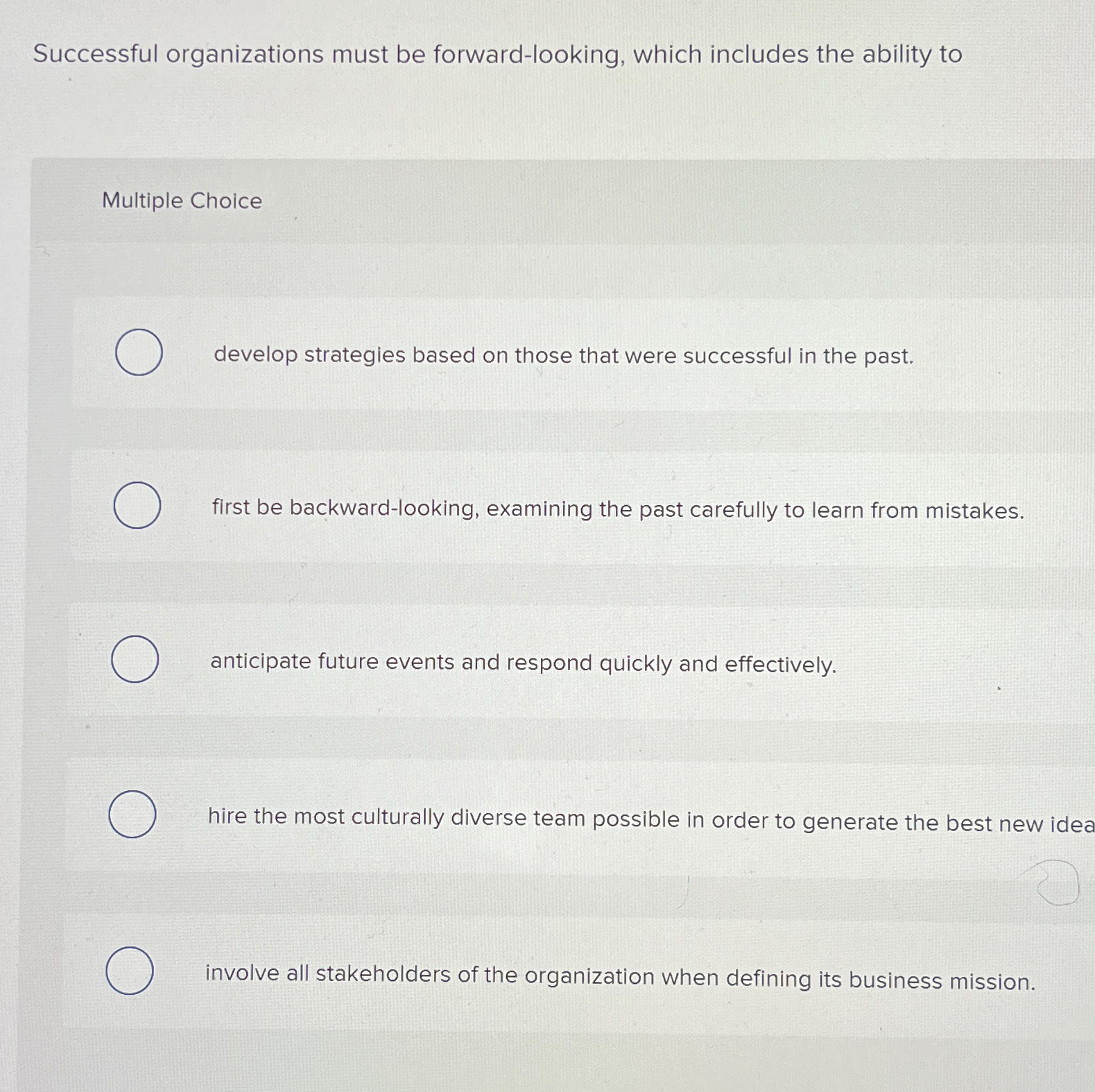Click the "Multiple Choice" label
Image resolution: width=1095 pixels, height=1092 pixels.
(x=181, y=201)
